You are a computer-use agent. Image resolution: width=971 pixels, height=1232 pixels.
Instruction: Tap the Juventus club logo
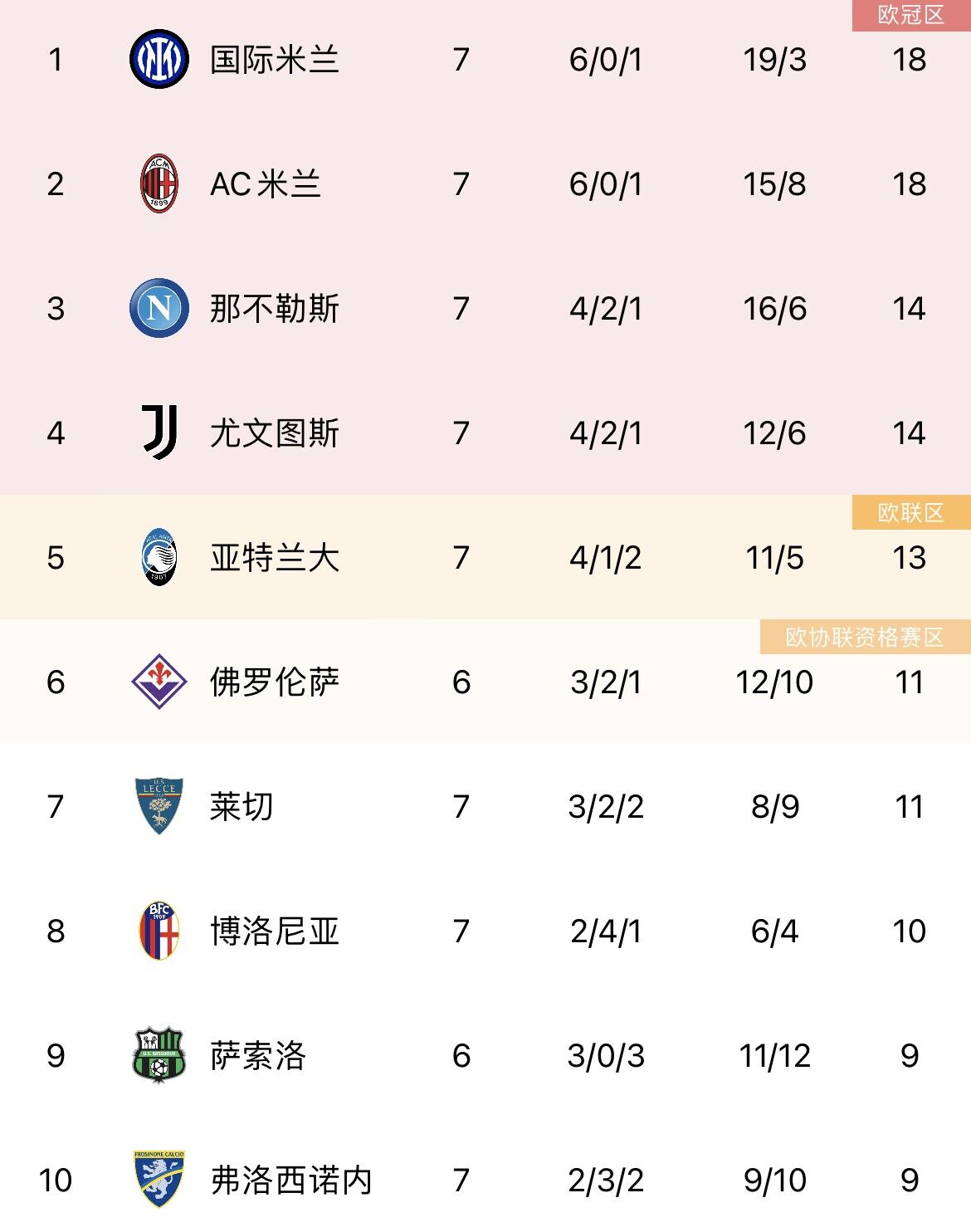pyautogui.click(x=159, y=433)
